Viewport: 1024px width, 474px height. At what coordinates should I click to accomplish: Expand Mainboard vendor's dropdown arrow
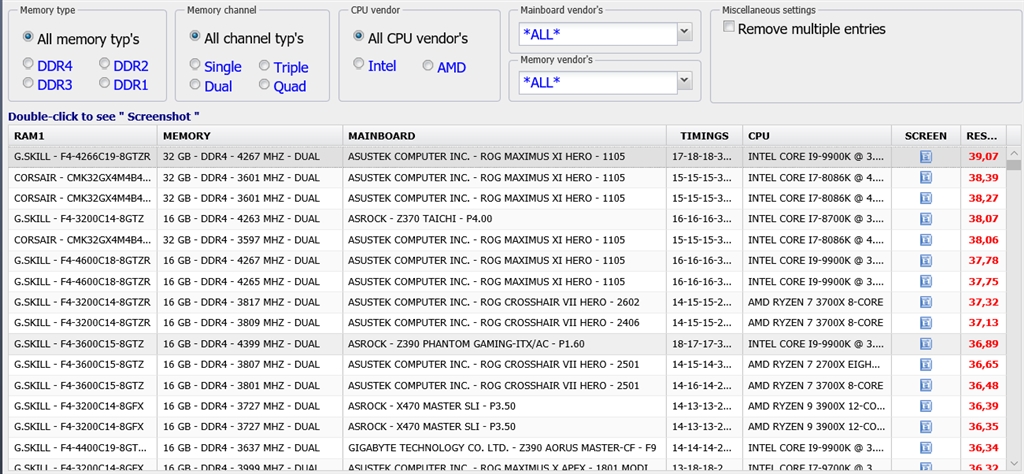point(684,33)
